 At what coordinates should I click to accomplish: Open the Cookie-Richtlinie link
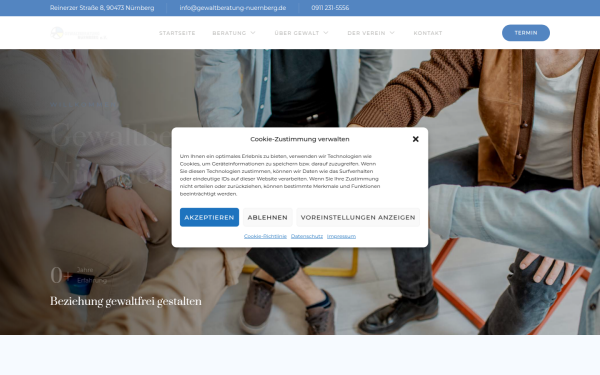click(265, 236)
